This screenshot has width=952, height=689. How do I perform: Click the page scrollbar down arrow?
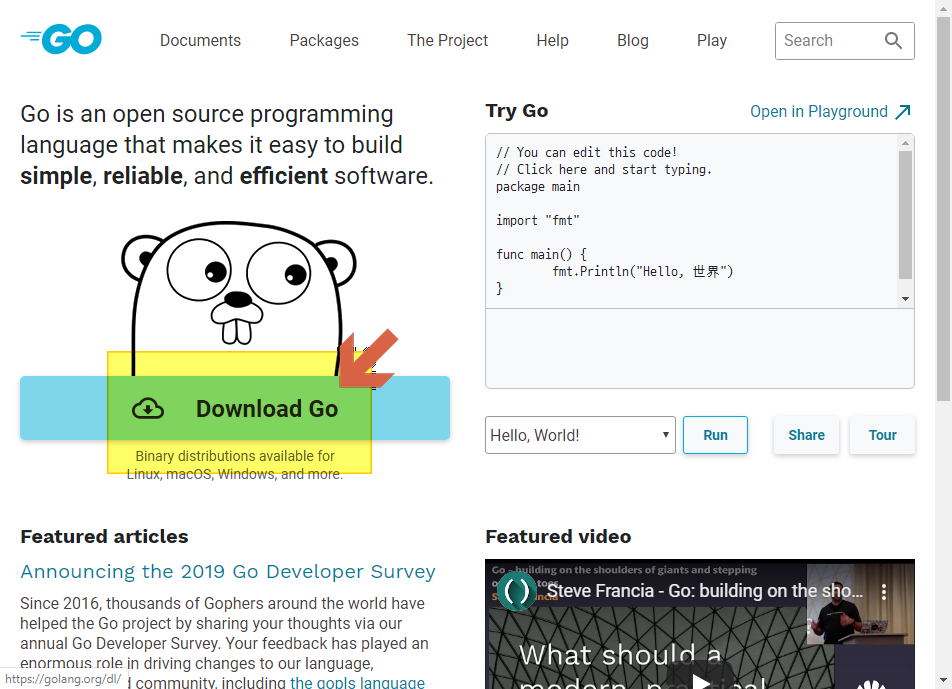[x=943, y=681]
